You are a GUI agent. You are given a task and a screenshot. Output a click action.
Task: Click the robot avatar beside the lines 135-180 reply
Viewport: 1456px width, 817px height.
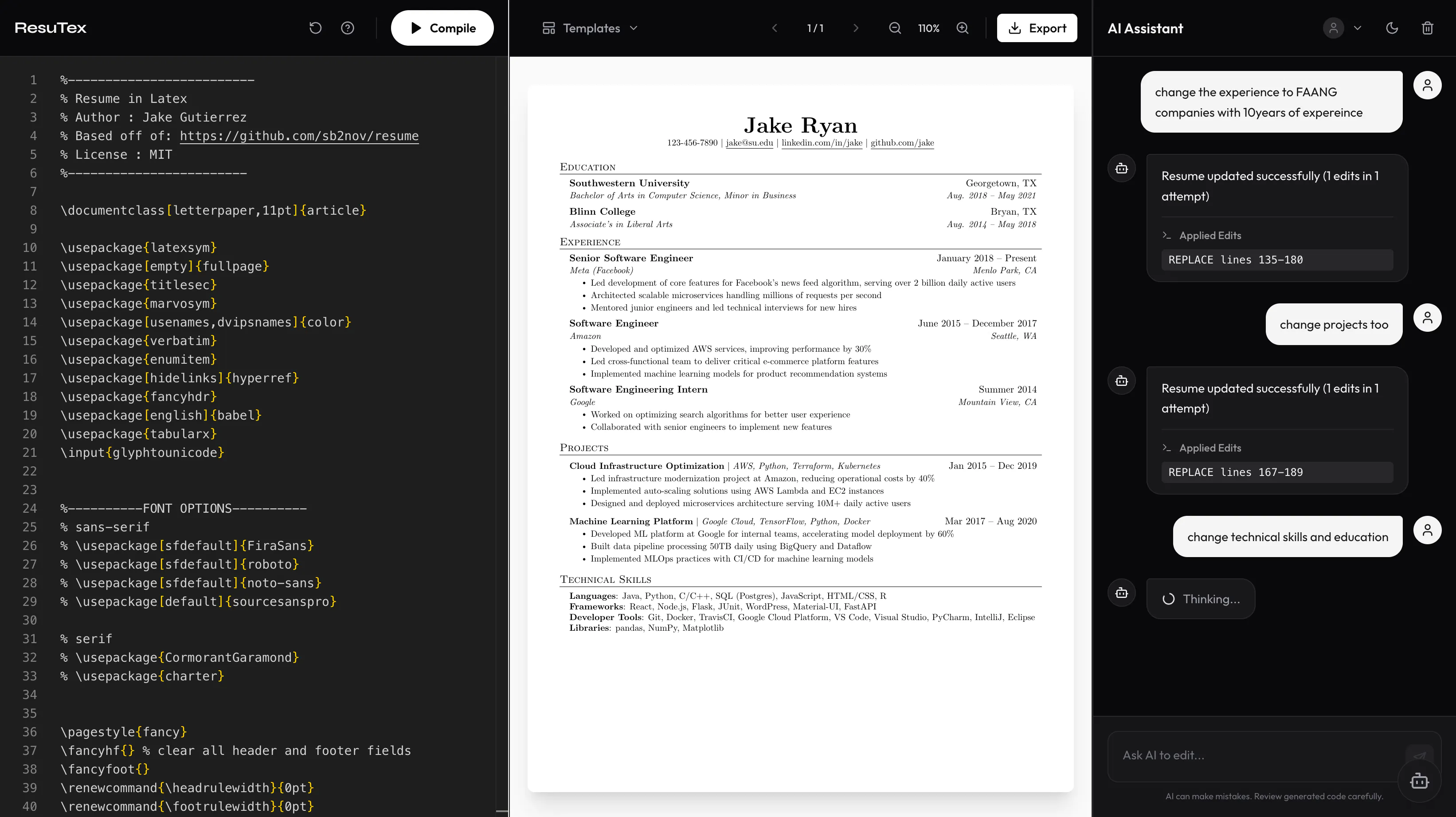pos(1121,169)
